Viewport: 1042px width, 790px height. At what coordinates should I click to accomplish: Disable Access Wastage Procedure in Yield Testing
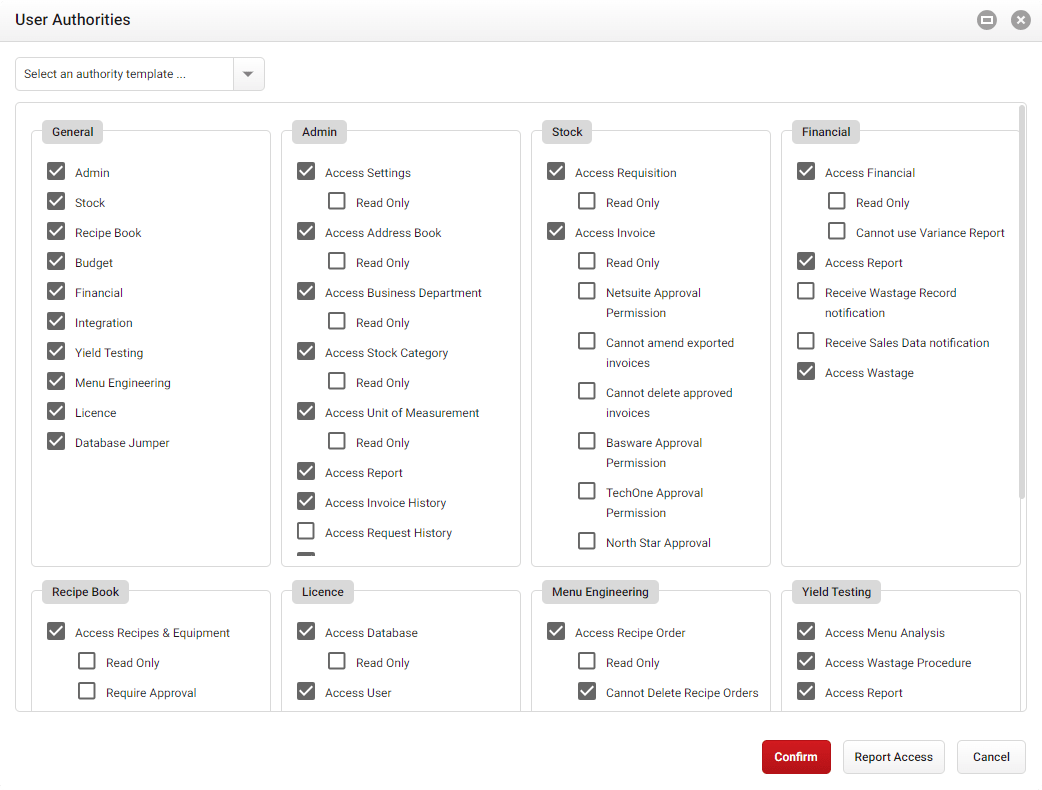pyautogui.click(x=806, y=661)
